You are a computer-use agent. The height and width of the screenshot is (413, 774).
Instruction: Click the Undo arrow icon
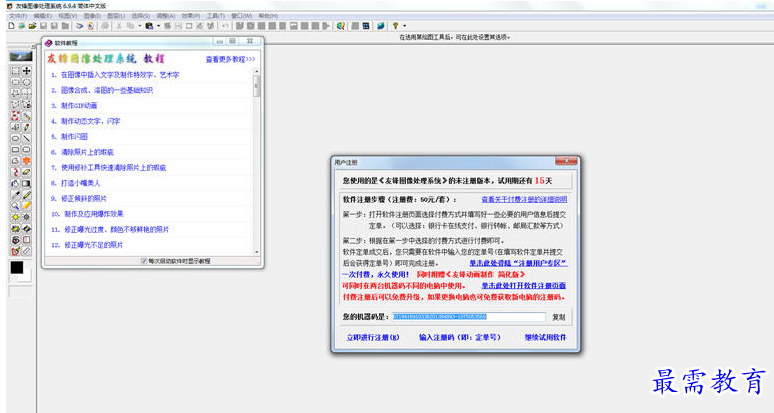[x=225, y=26]
